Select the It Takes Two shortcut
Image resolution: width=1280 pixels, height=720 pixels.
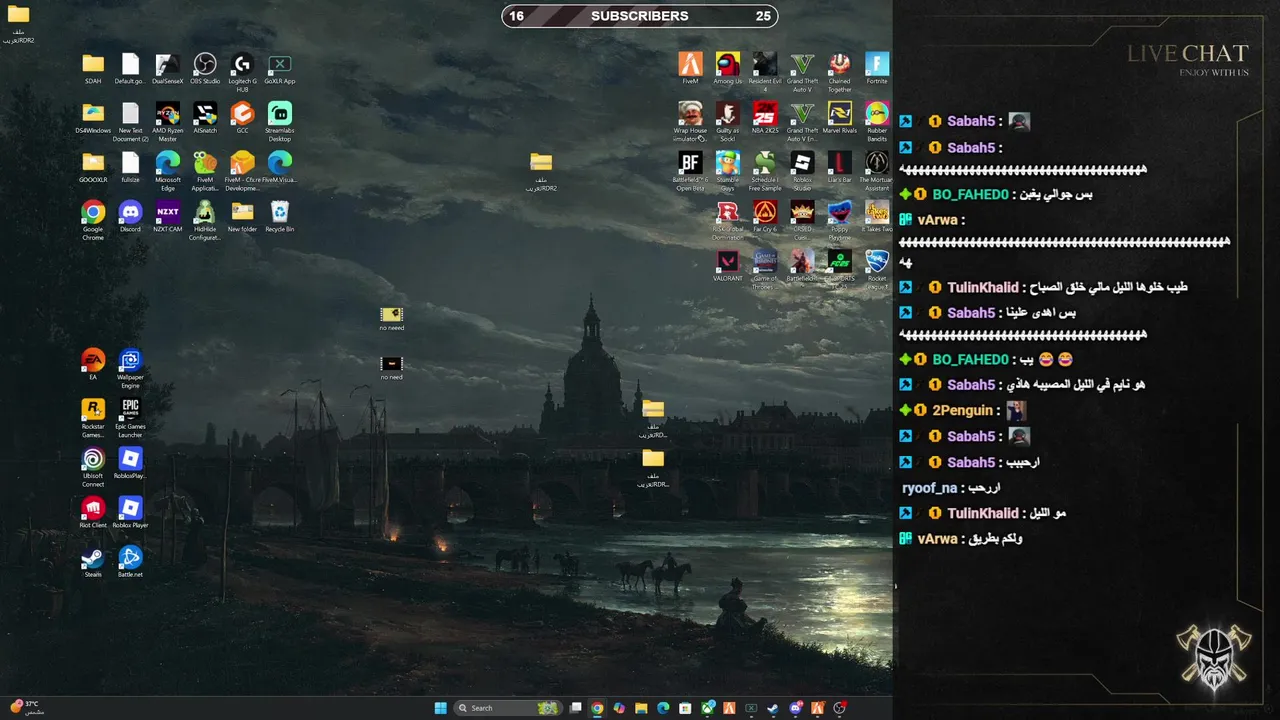(877, 216)
